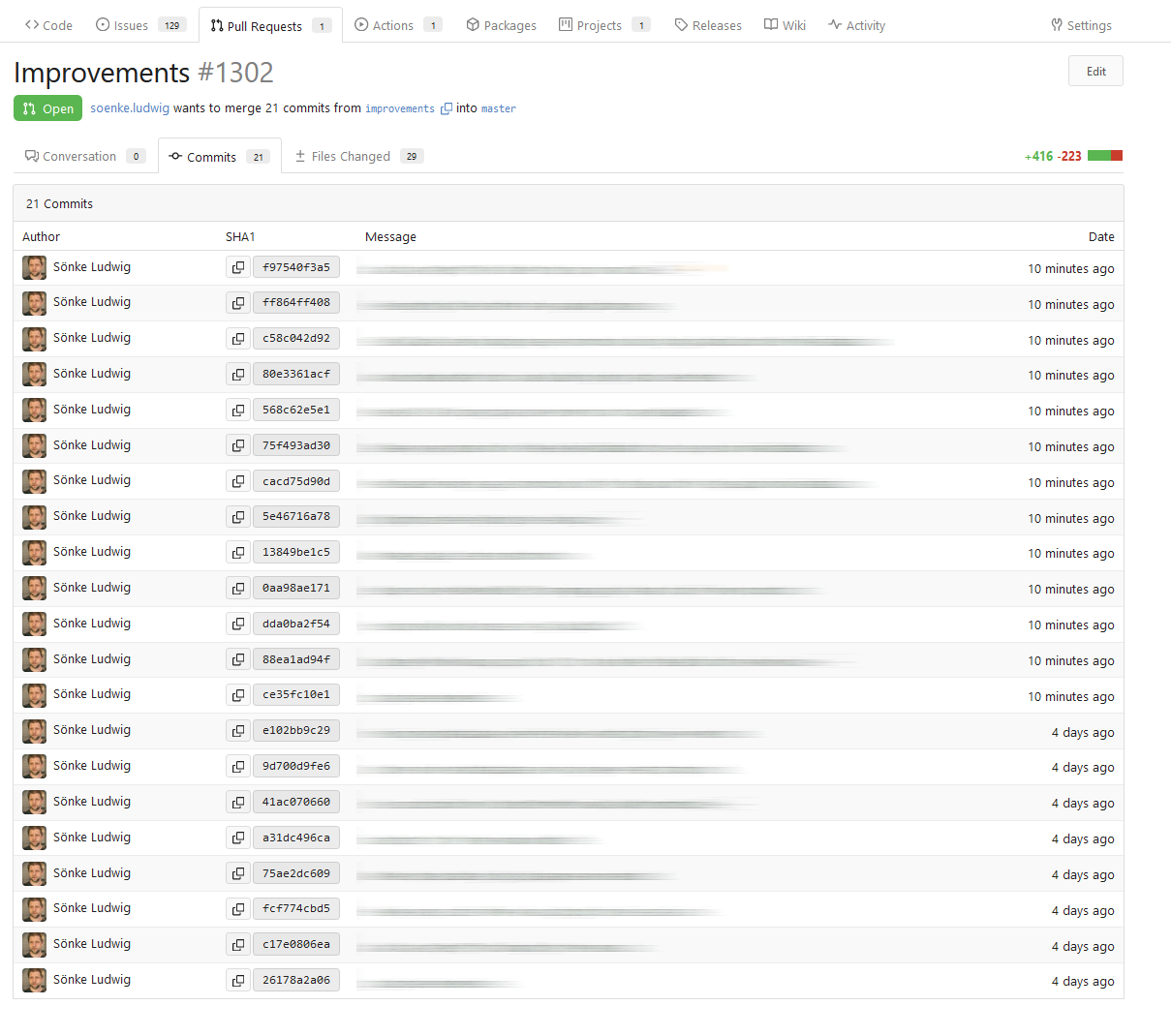1171x1036 pixels.
Task: Copy SHA f97540f3a5 using its copy icon
Action: pyautogui.click(x=237, y=266)
